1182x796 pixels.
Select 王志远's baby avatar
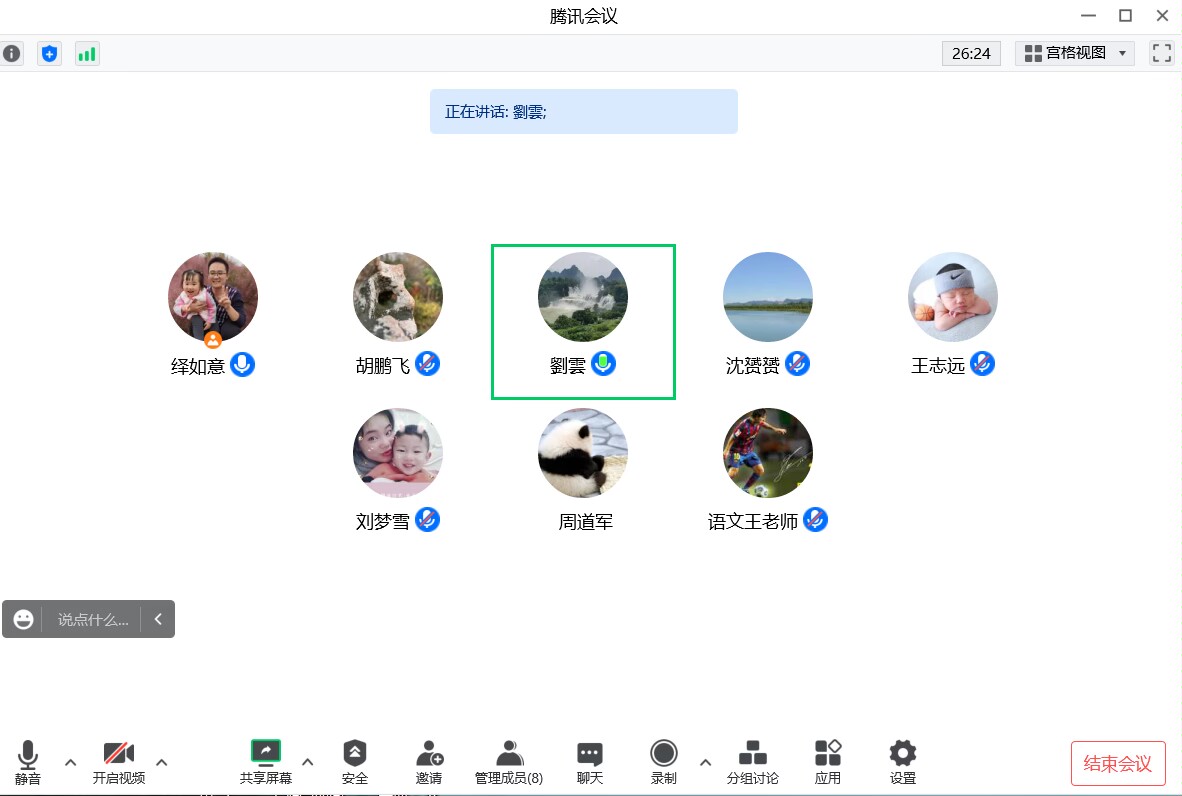[953, 297]
